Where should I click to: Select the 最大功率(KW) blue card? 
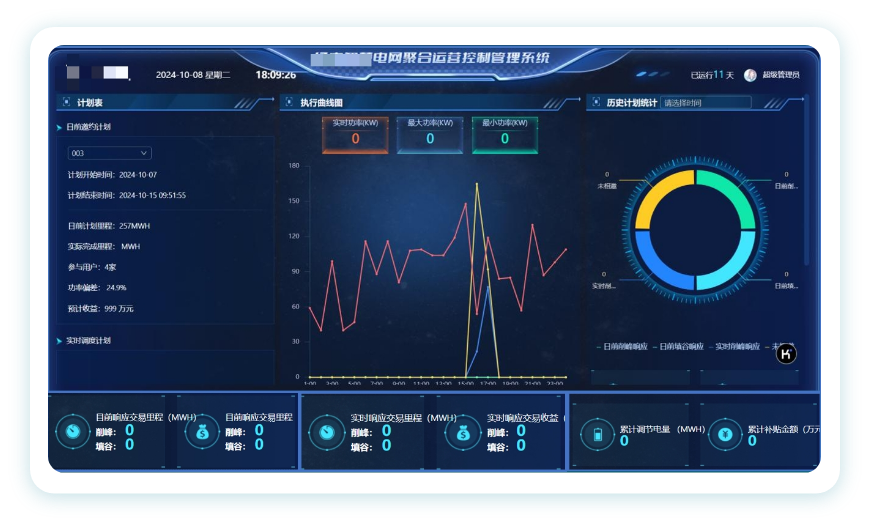coord(430,135)
